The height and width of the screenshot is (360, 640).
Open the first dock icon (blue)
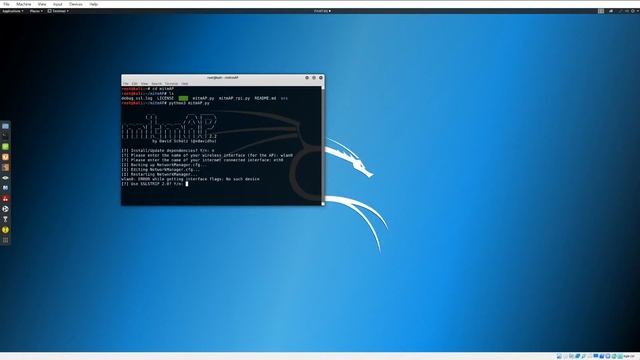click(x=5, y=126)
